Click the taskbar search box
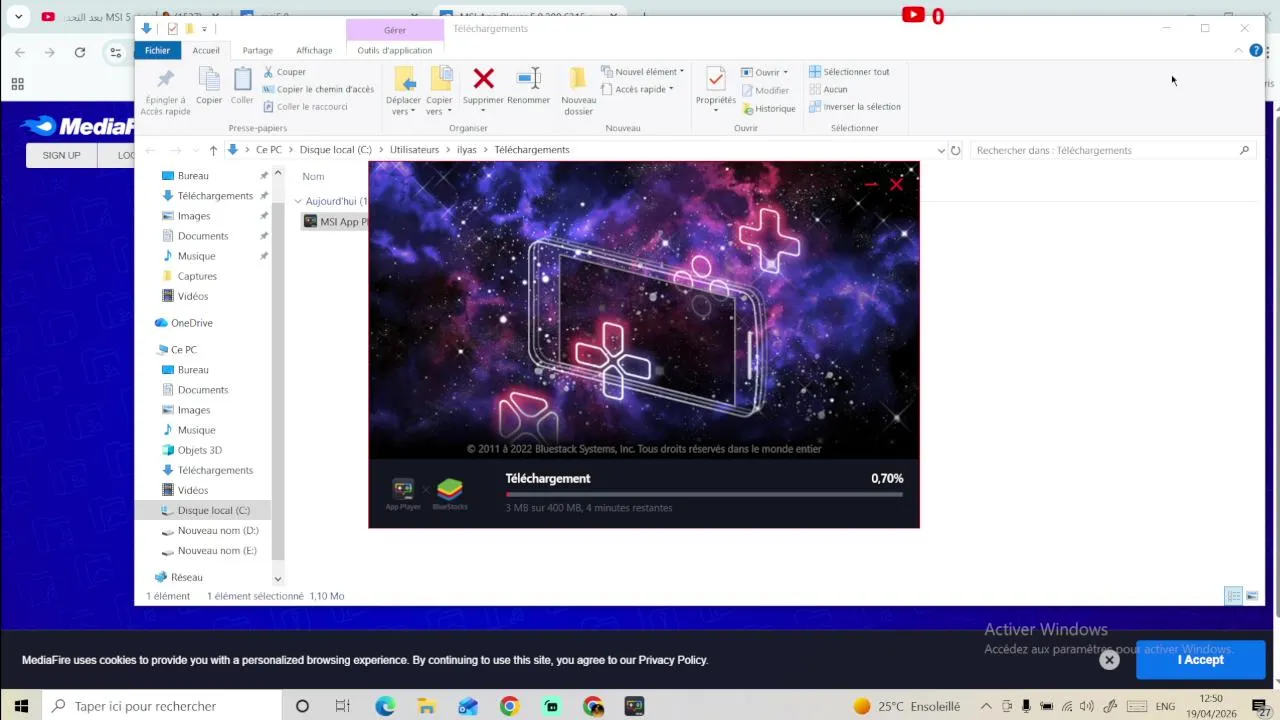The image size is (1280, 720). (162, 706)
